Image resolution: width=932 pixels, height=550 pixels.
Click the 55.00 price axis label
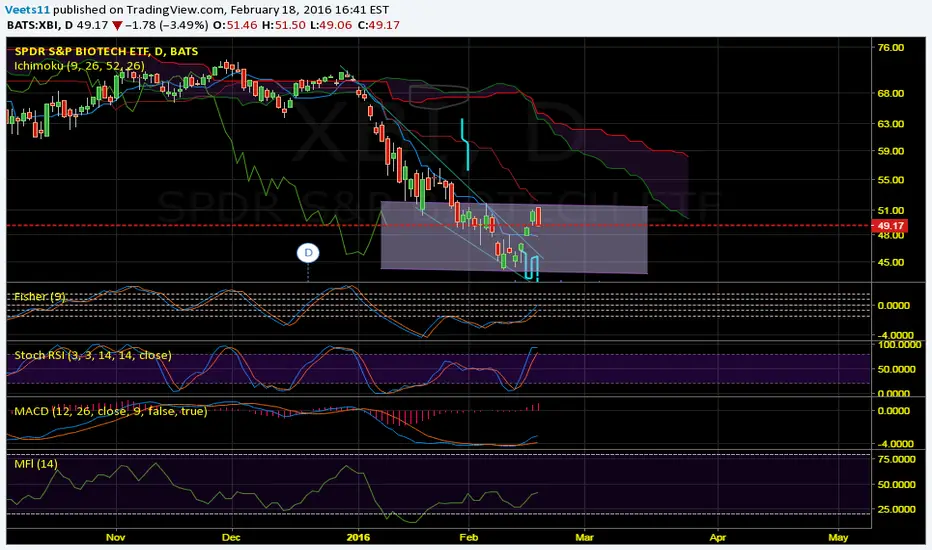point(890,180)
